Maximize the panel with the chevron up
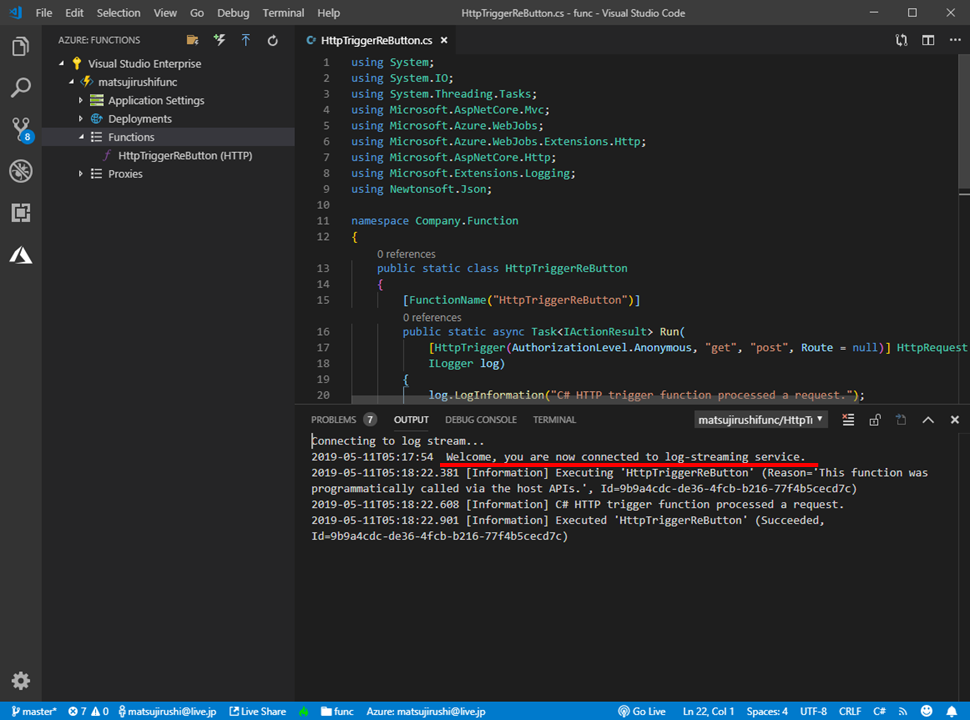This screenshot has height=720, width=970. (928, 420)
